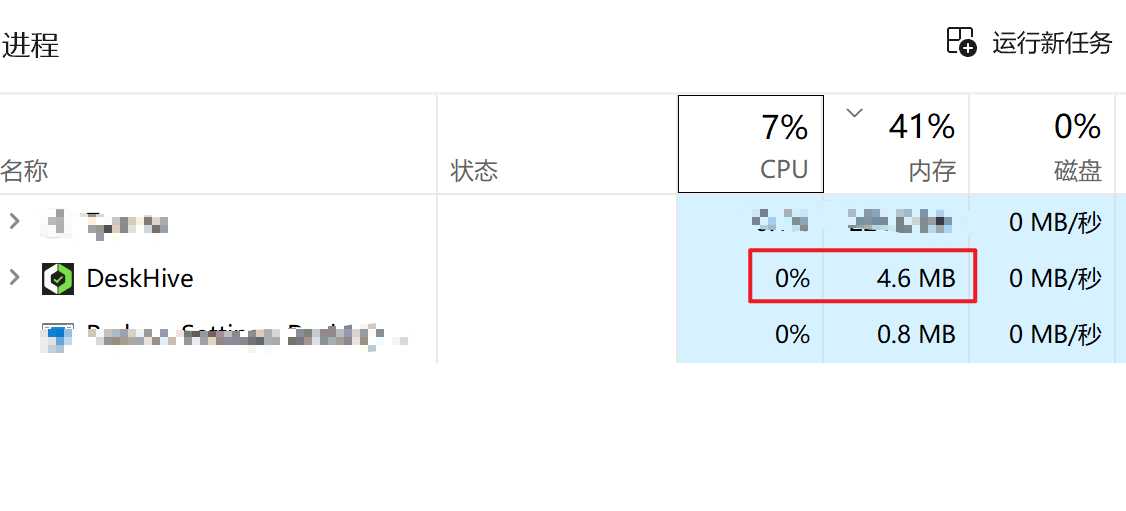Sort by the CPU column header
The image size is (1126, 511).
coord(784,170)
